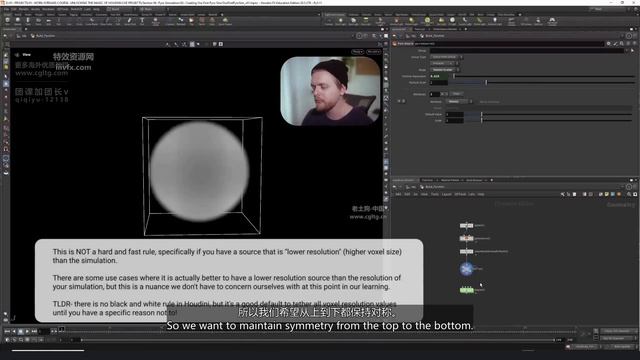Screen dimensions: 640x360
Task: Toggle pin on network editor pane
Action: [629, 187]
